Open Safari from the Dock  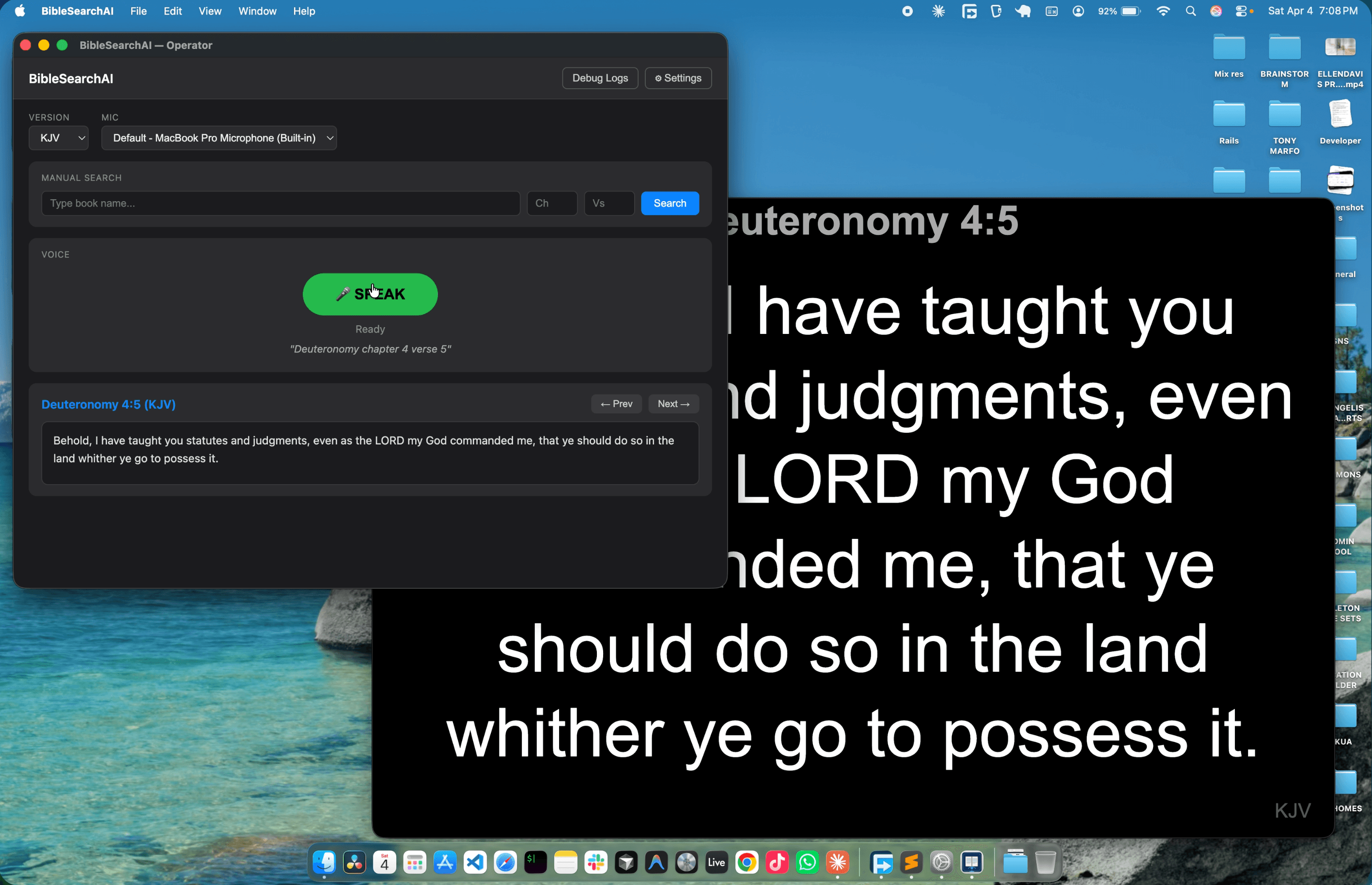click(x=505, y=863)
